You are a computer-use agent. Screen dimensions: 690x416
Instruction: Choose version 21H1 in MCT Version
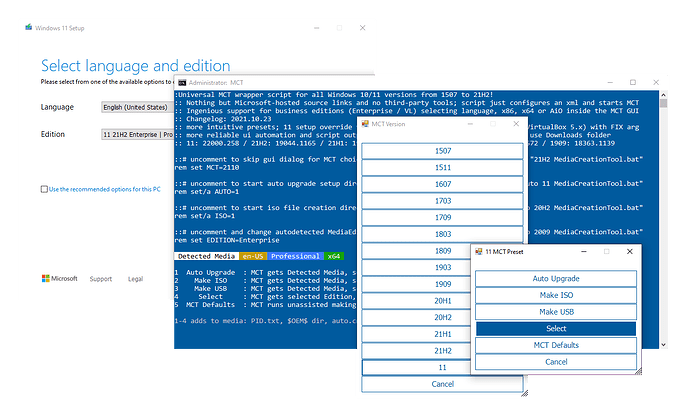416,334
